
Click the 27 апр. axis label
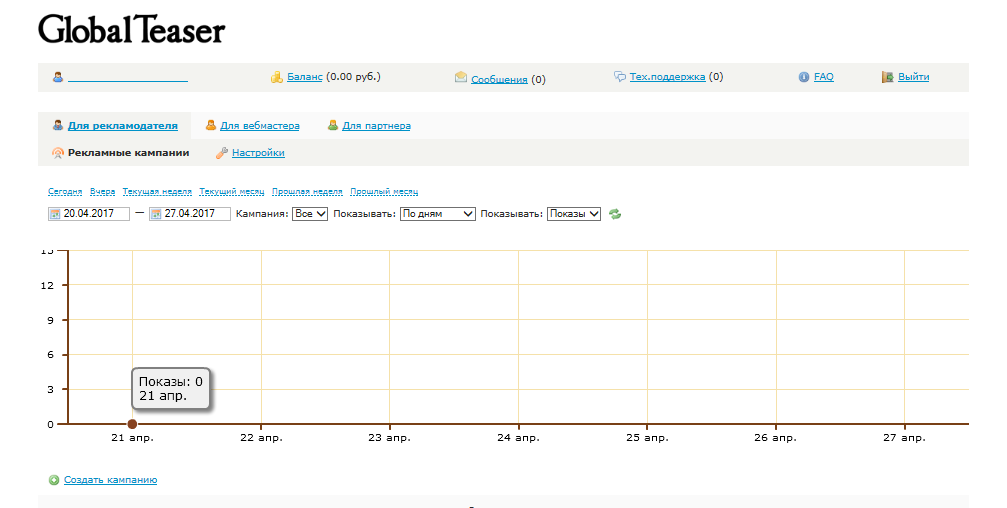904,438
